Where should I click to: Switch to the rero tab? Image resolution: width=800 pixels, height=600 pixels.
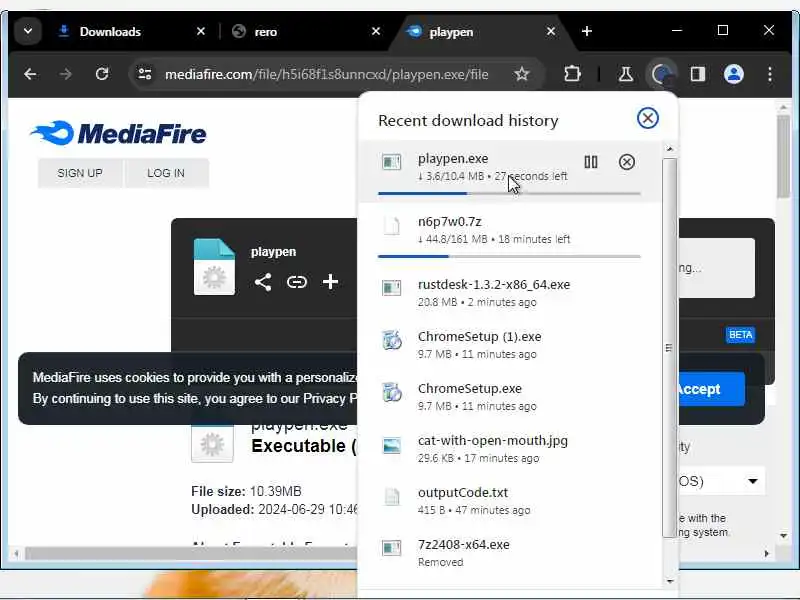265,32
